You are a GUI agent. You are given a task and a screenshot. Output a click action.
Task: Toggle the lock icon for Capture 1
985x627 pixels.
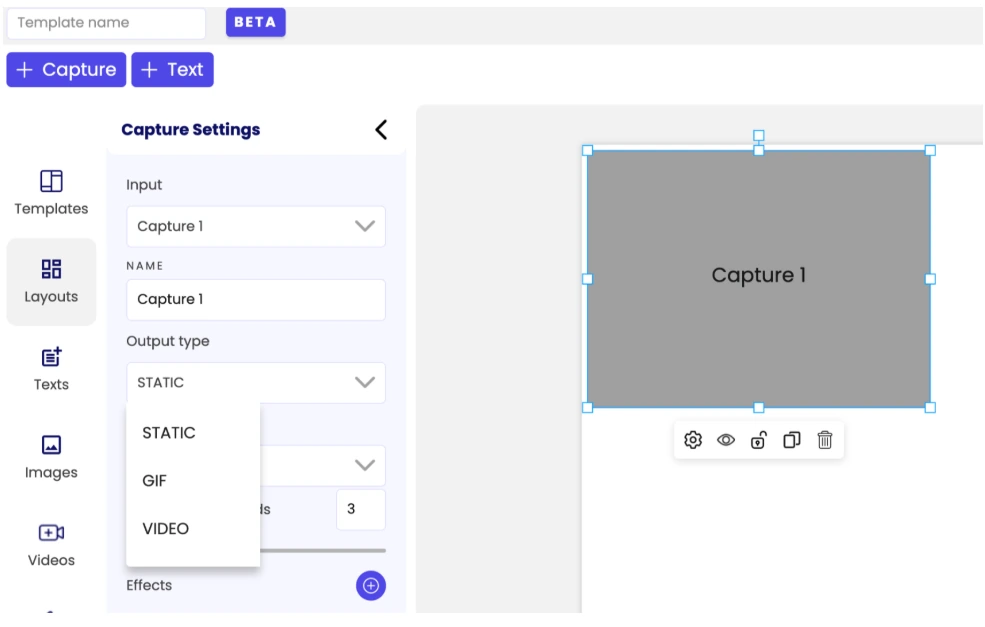click(758, 440)
